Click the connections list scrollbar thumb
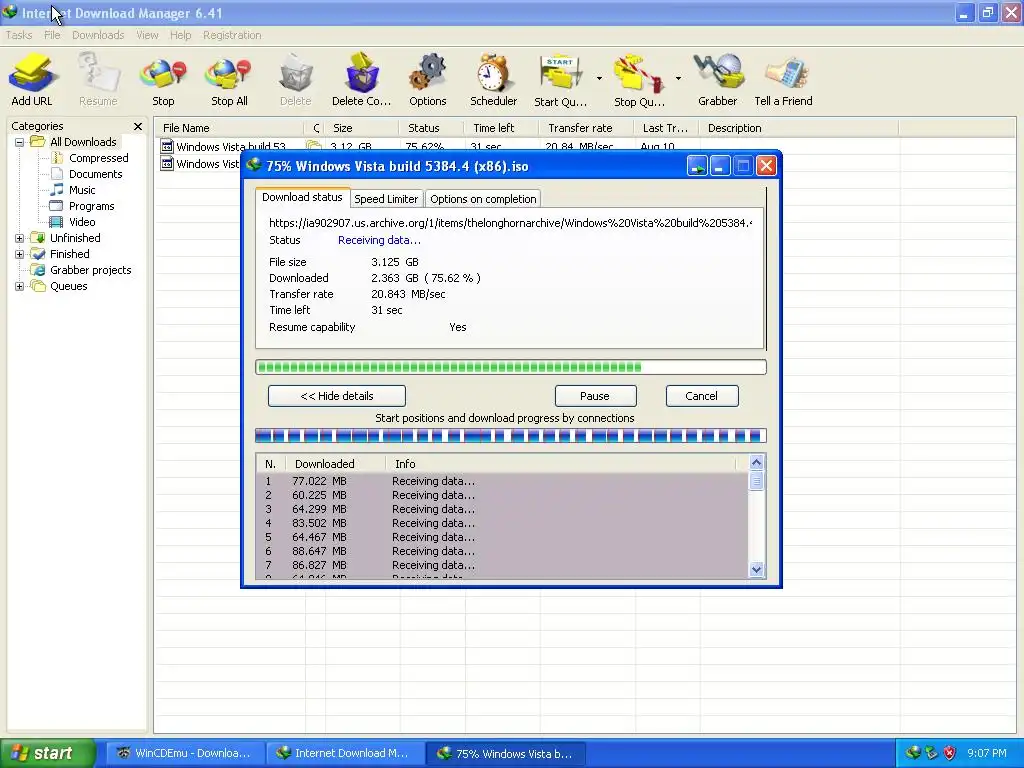This screenshot has height=768, width=1024. [x=756, y=481]
